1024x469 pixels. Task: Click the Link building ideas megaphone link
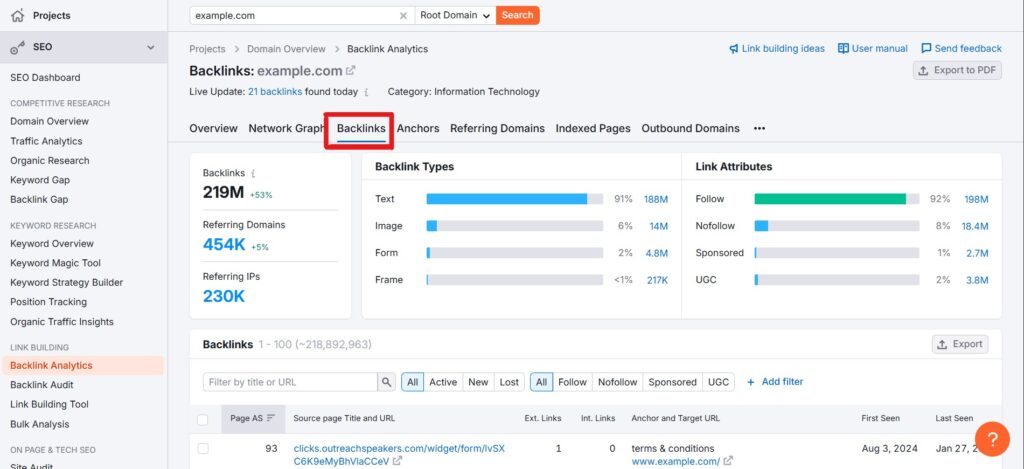pyautogui.click(x=776, y=48)
